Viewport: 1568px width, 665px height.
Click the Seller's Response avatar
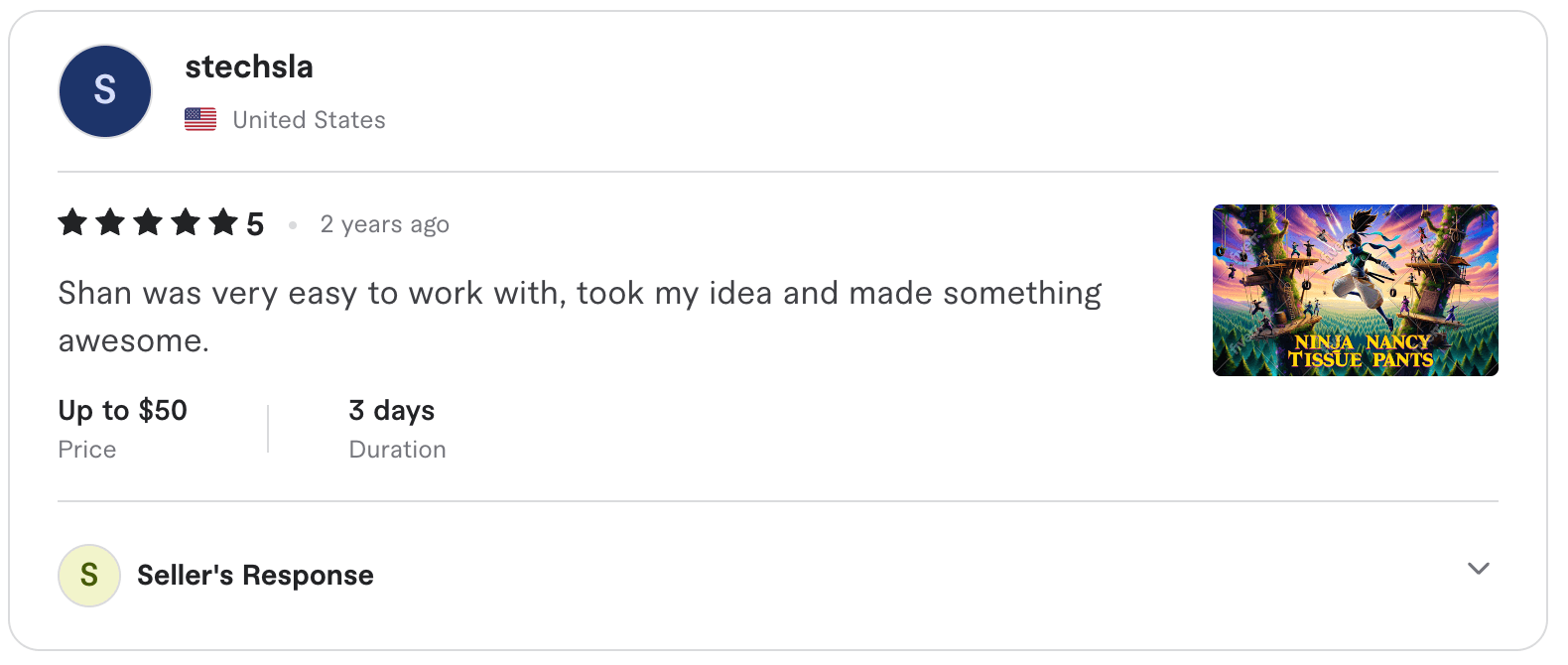pyautogui.click(x=89, y=576)
